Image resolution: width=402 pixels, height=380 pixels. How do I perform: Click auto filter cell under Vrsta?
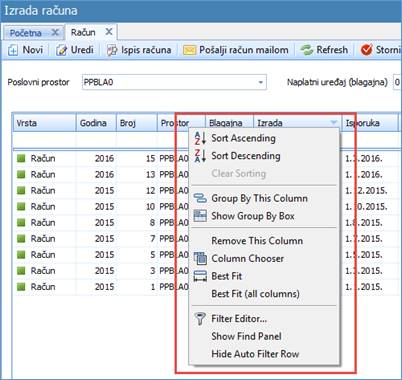tap(45, 141)
